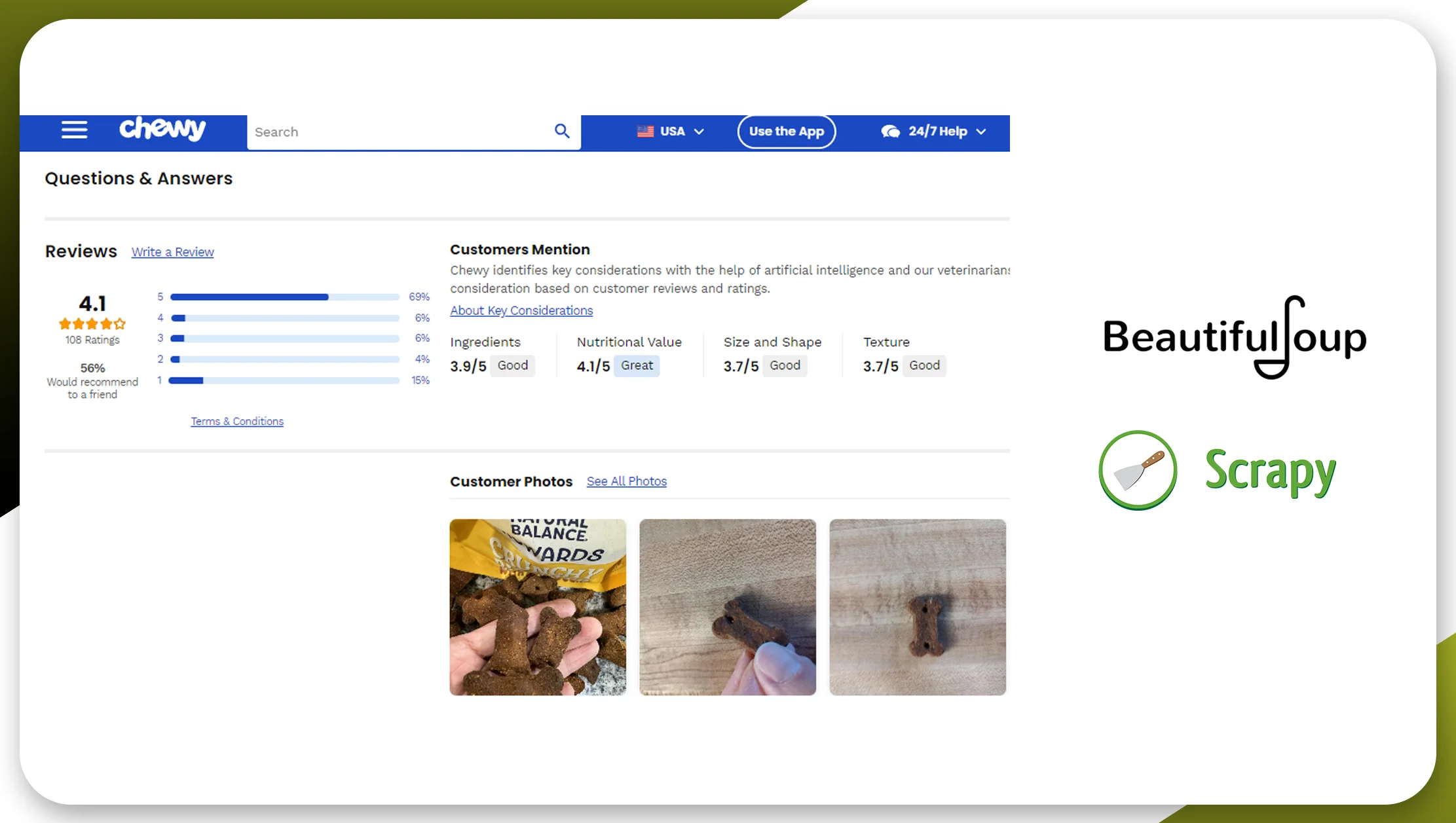Filter reviews by the 4-star bar
Viewport: 1456px width, 823px height.
[285, 318]
